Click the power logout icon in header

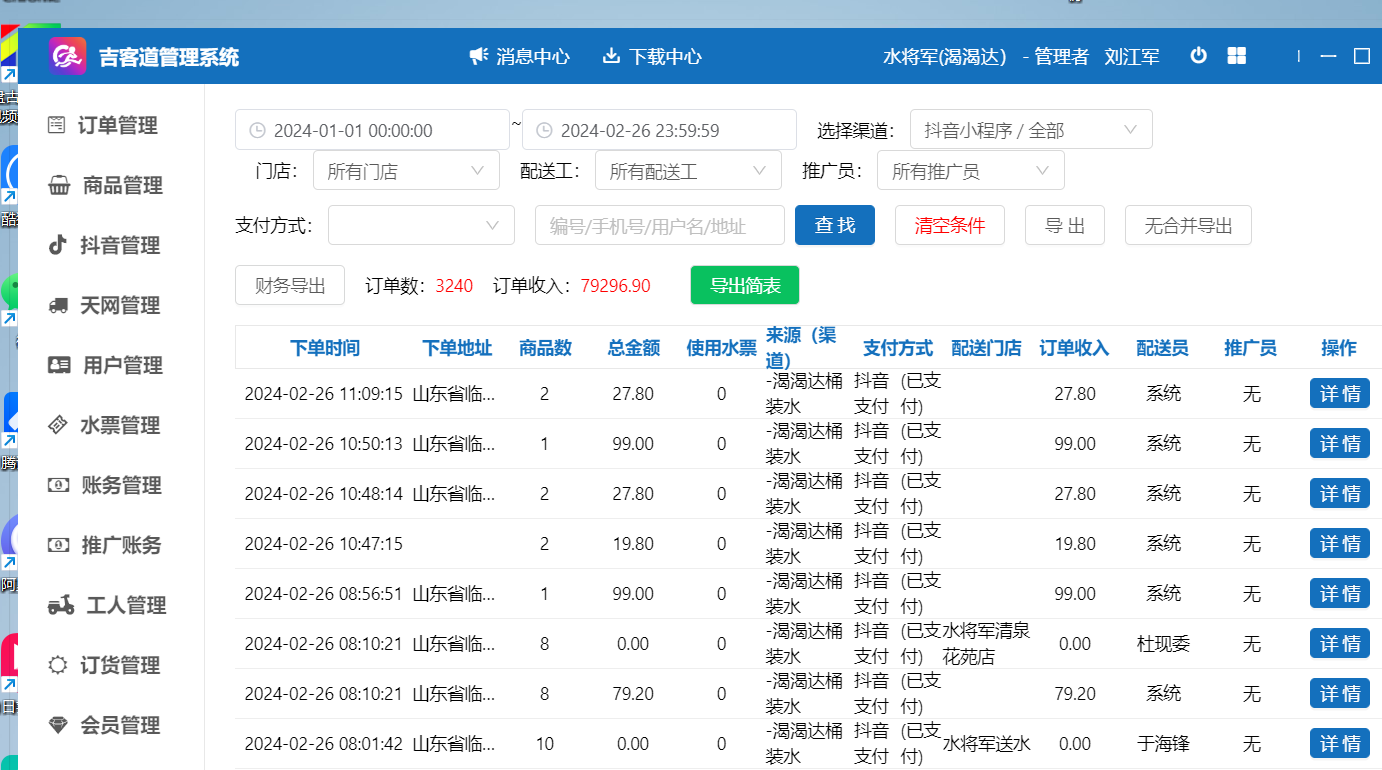tap(1198, 56)
